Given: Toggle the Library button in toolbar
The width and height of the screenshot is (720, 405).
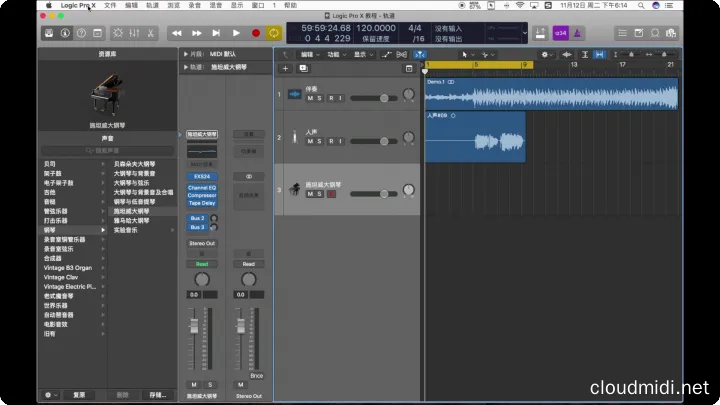Looking at the screenshot, I should [49, 33].
